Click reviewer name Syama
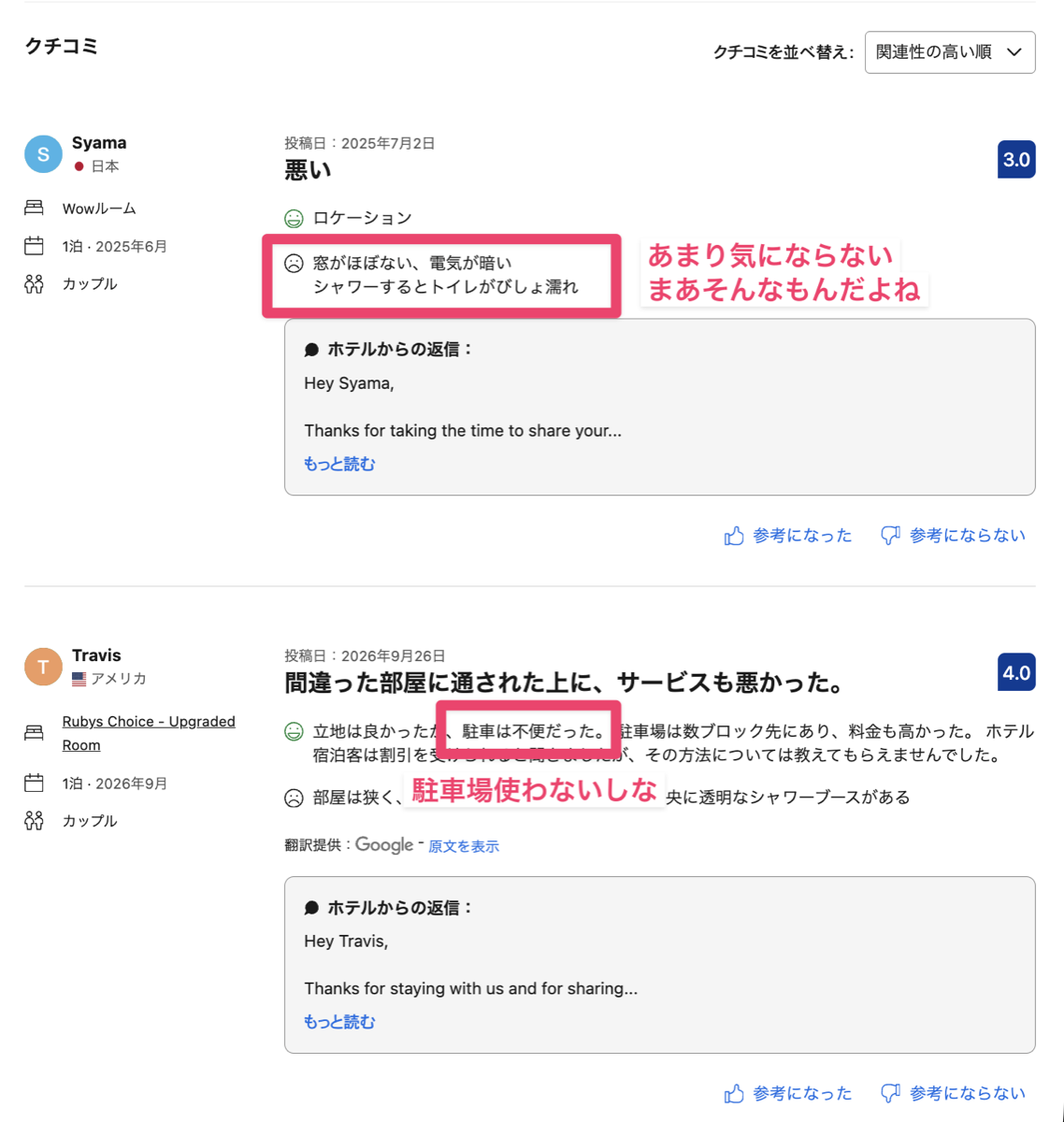This screenshot has height=1122, width=1064. click(99, 143)
